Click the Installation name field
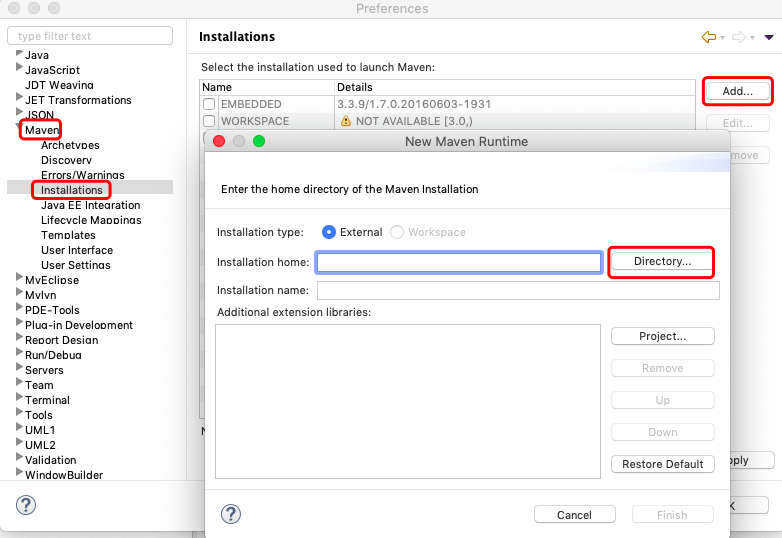Image resolution: width=782 pixels, height=538 pixels. (518, 290)
